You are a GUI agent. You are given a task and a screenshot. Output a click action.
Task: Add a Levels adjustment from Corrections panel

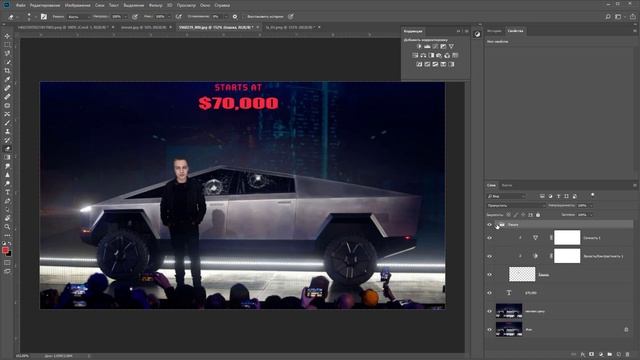coord(427,47)
